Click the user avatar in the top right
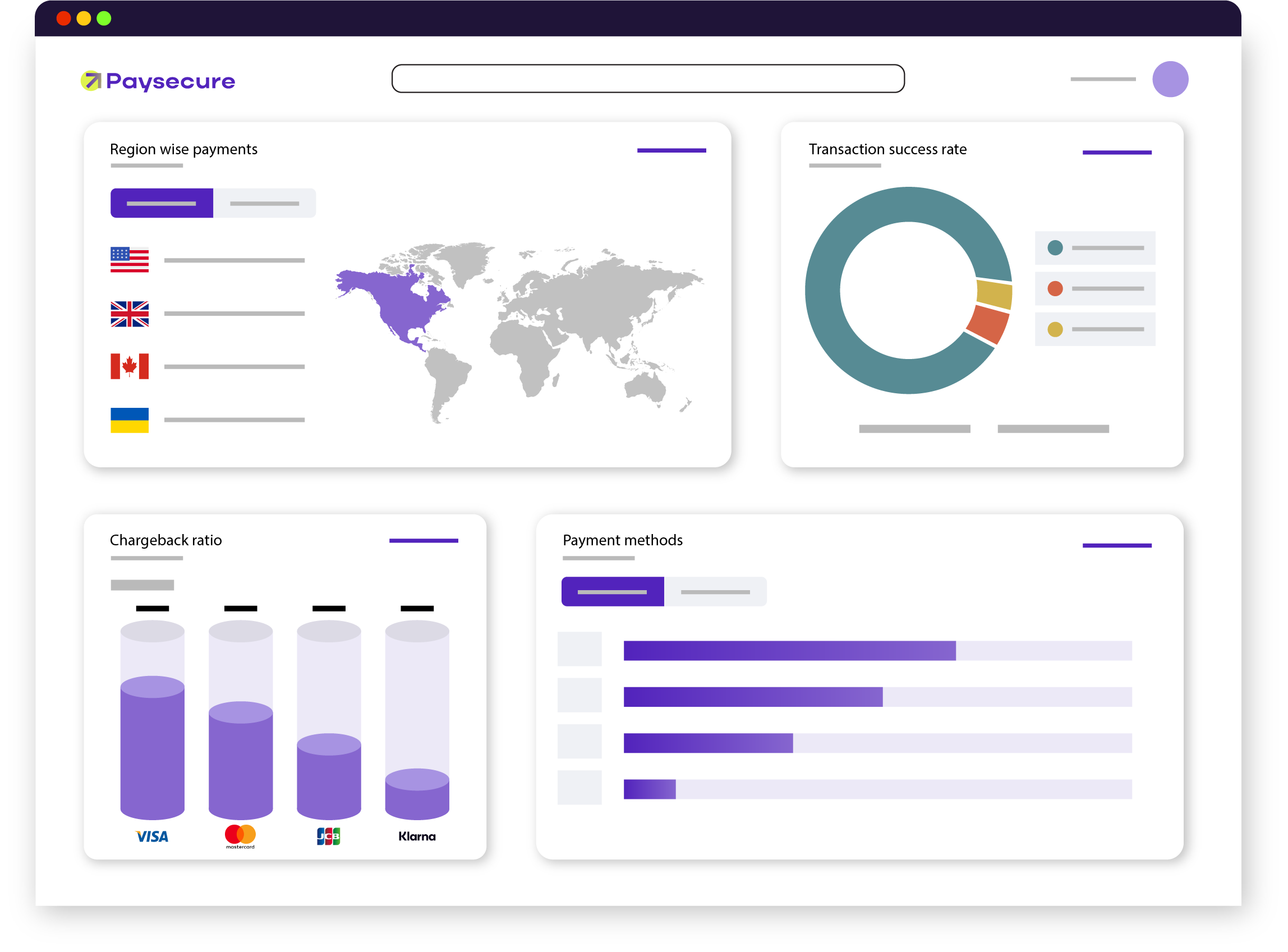This screenshot has height=952, width=1288. [x=1169, y=79]
